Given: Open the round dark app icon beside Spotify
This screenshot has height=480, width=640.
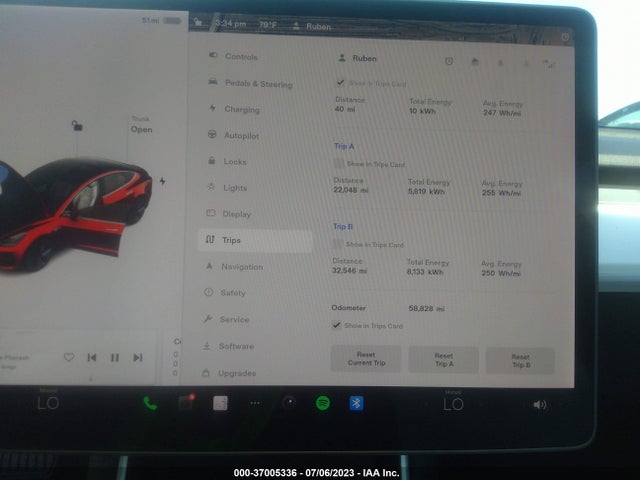Looking at the screenshot, I should [x=289, y=402].
